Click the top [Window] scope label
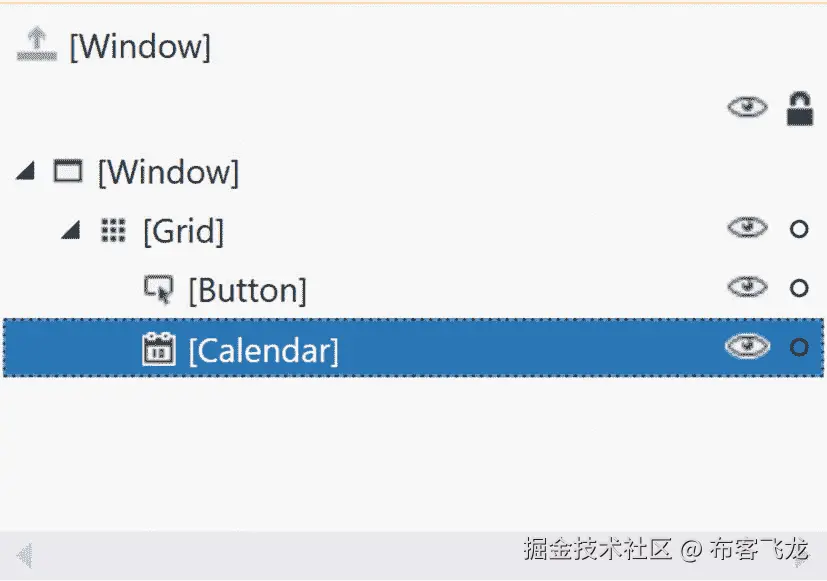 pos(140,46)
